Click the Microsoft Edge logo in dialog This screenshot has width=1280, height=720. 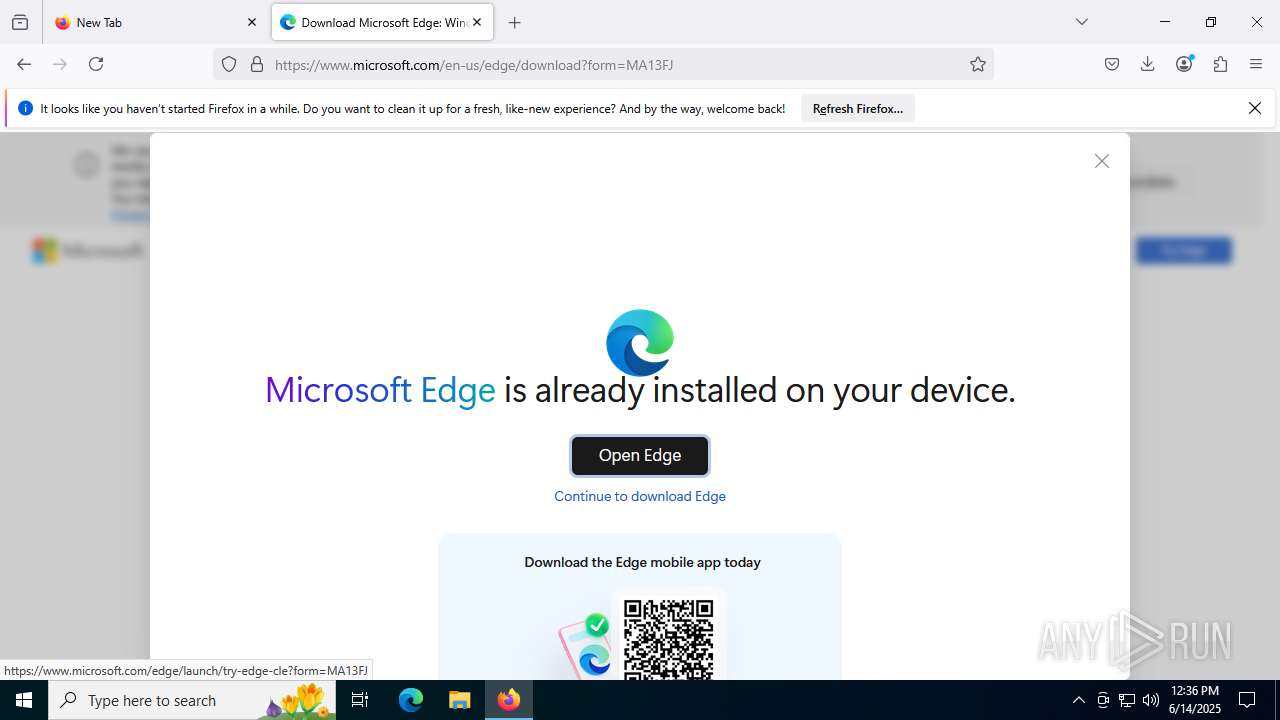click(640, 342)
